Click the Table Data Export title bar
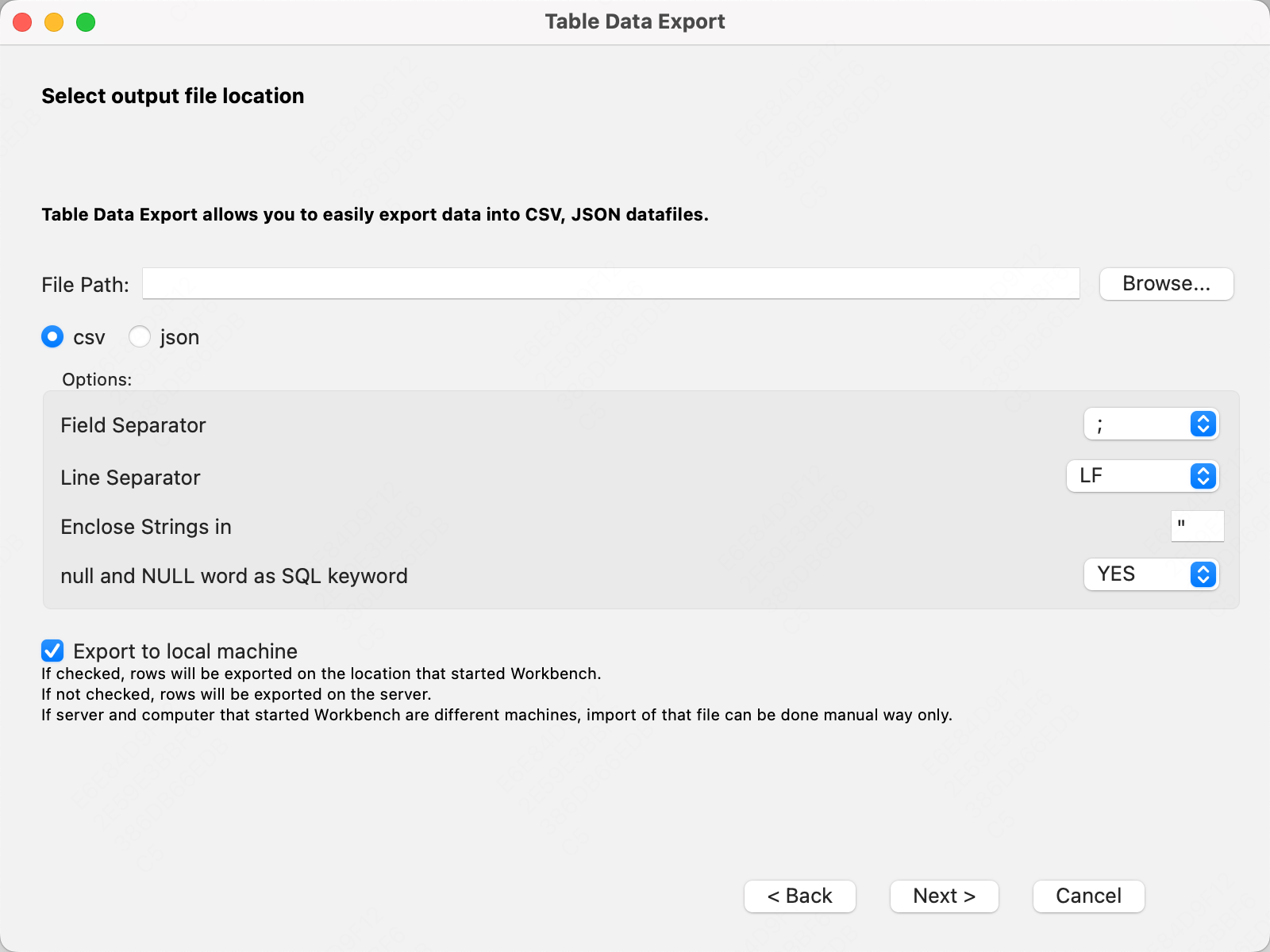 point(634,21)
